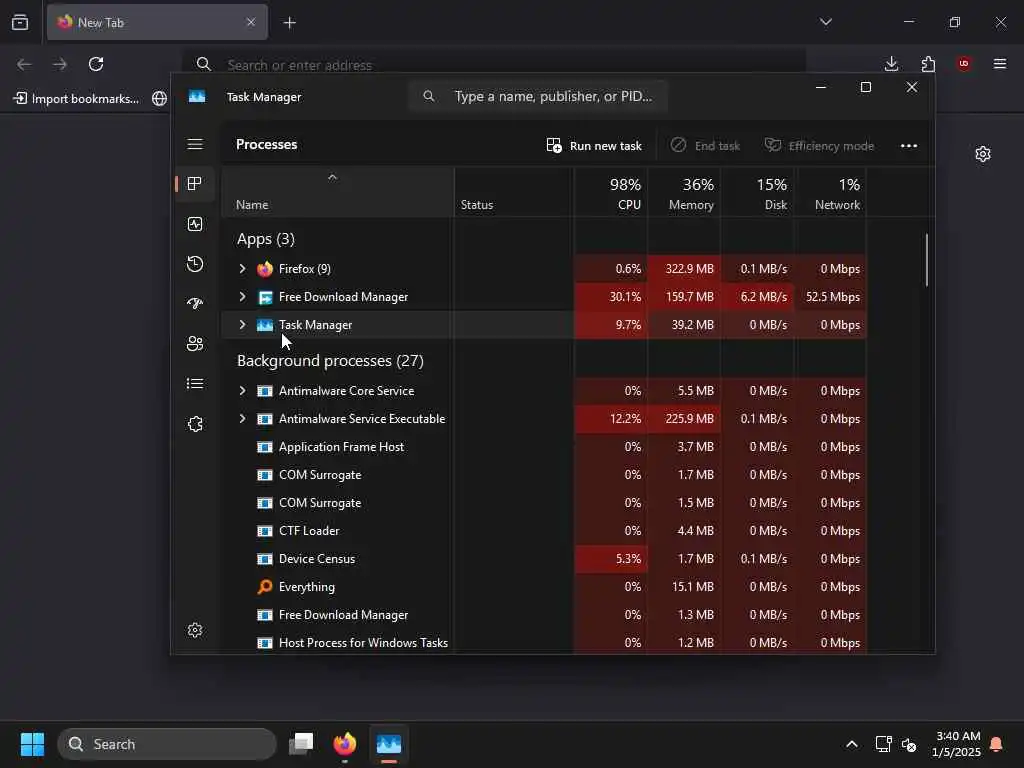Open the App history icon in sidebar
The height and width of the screenshot is (768, 1024).
pyautogui.click(x=195, y=264)
